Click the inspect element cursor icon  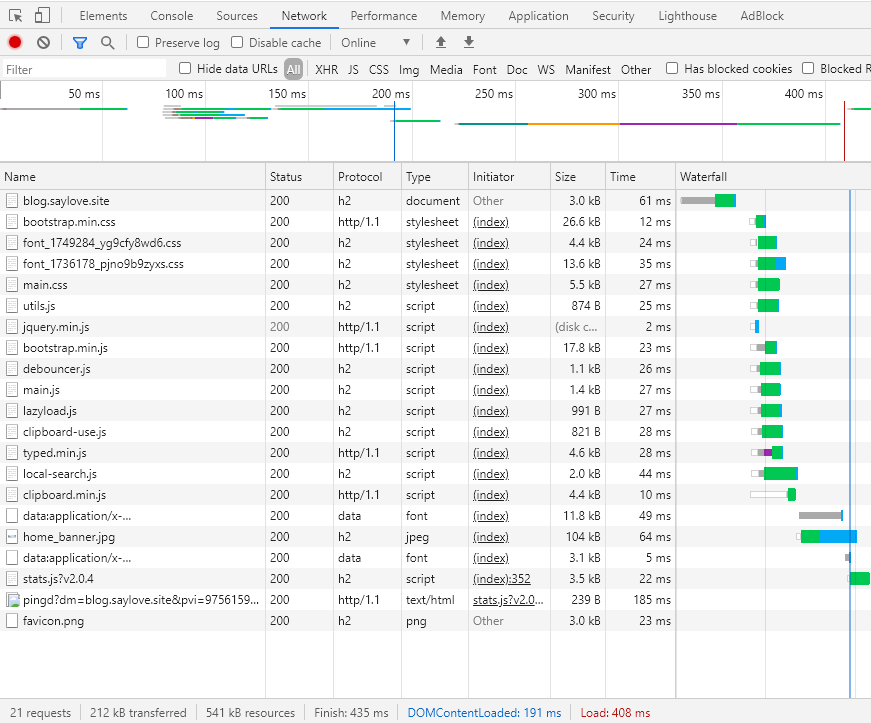pyautogui.click(x=15, y=16)
